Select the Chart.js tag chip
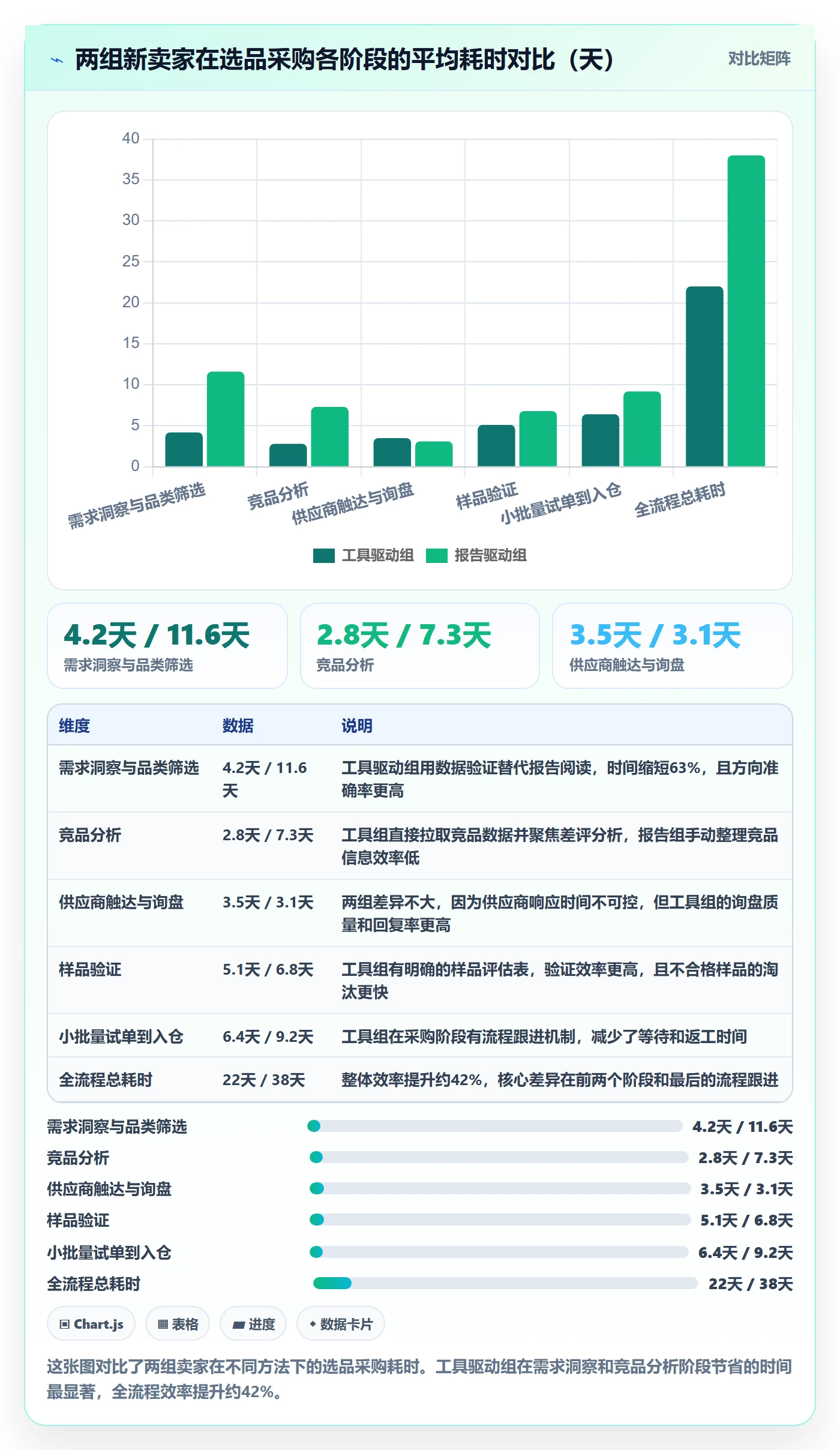840x1450 pixels. click(x=91, y=1323)
